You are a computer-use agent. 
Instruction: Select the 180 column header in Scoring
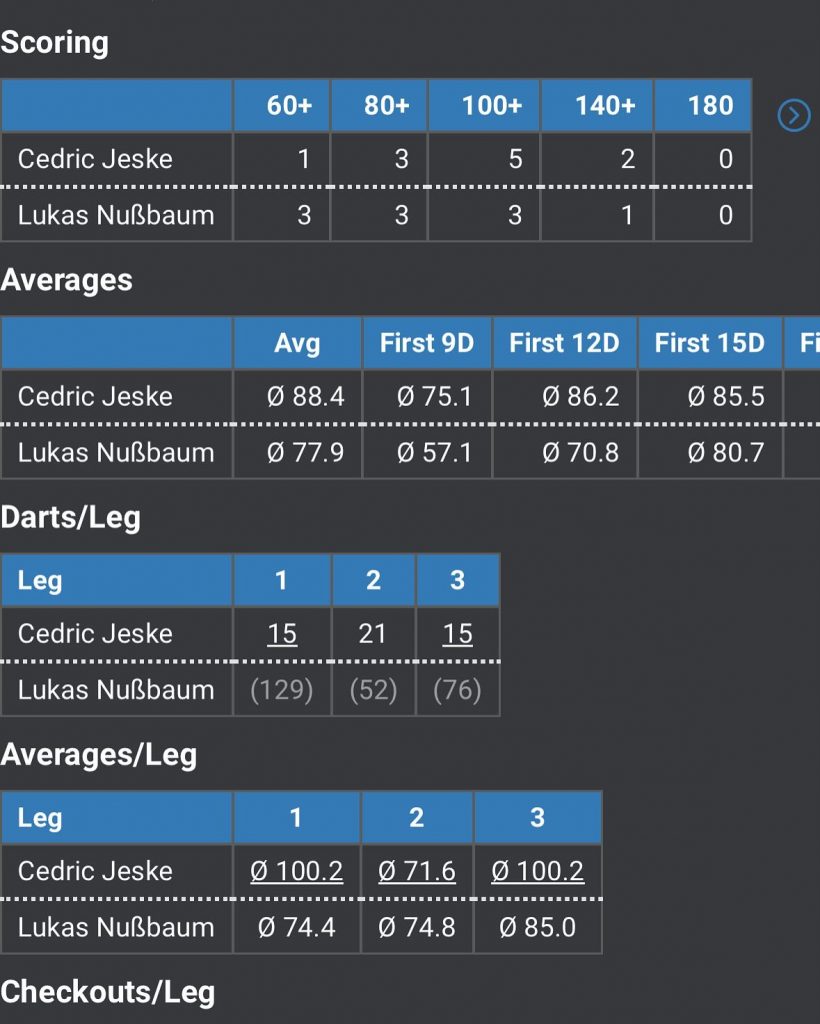711,105
